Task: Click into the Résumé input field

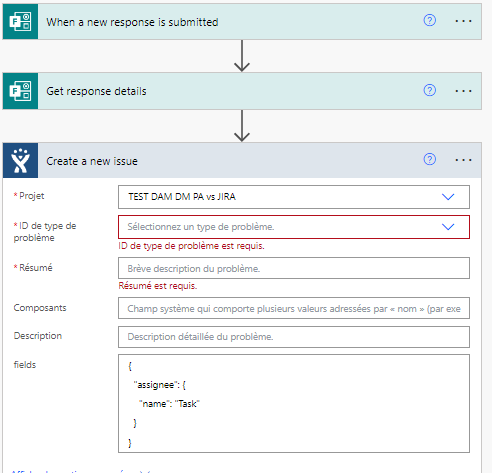Action: tap(294, 268)
